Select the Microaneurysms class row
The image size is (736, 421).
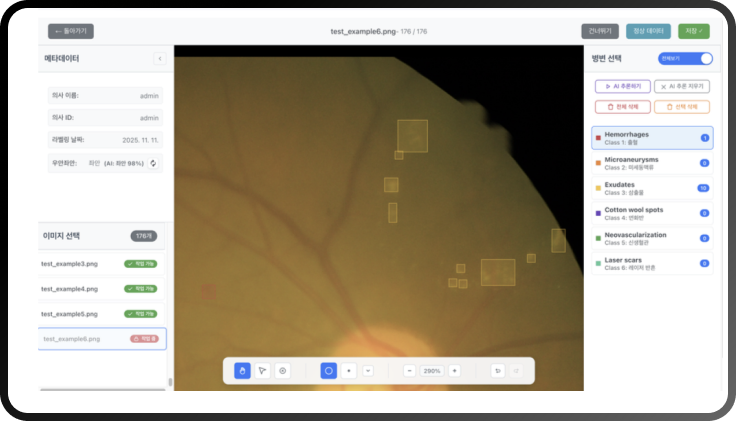tap(652, 163)
